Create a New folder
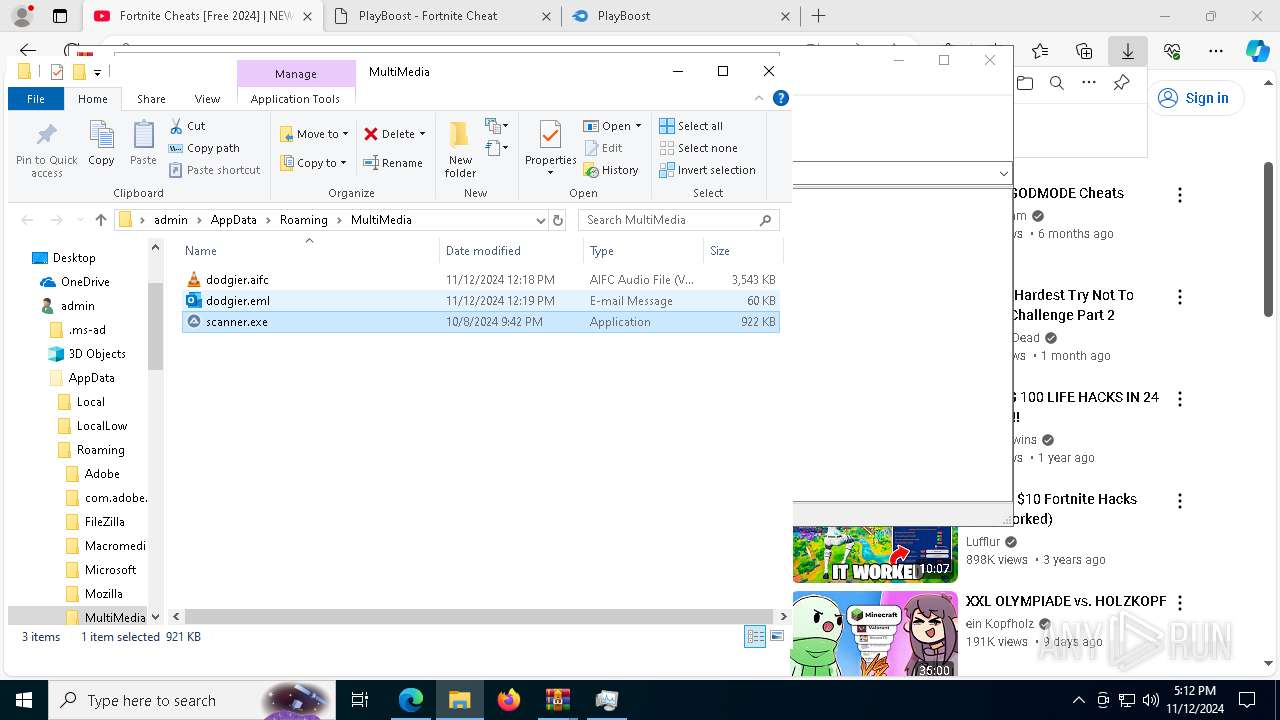Image resolution: width=1280 pixels, height=720 pixels. click(x=460, y=150)
